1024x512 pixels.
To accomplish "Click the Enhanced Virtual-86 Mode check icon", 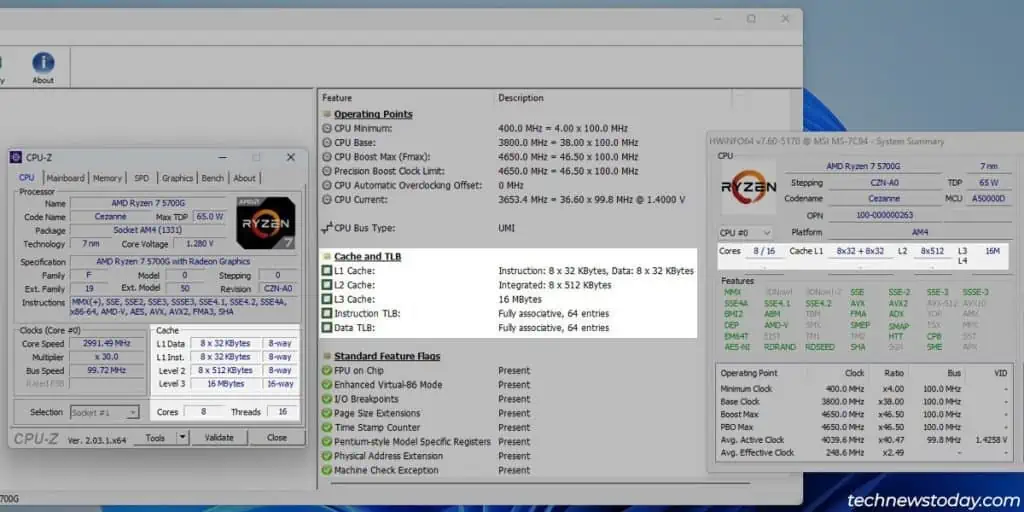I will pyautogui.click(x=327, y=385).
